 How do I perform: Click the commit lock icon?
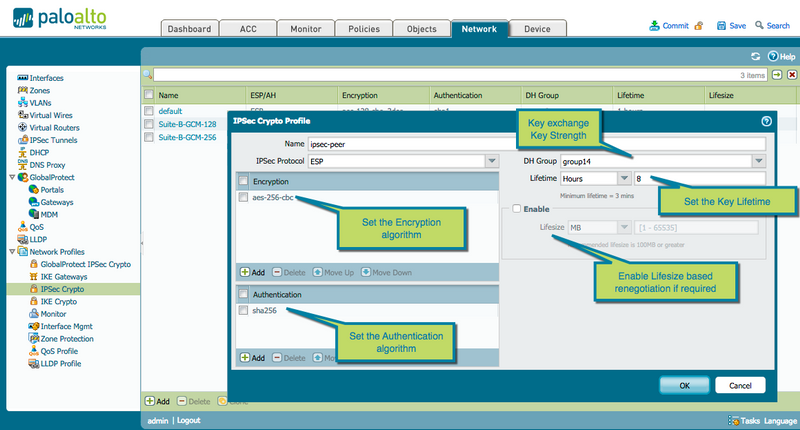coord(698,26)
